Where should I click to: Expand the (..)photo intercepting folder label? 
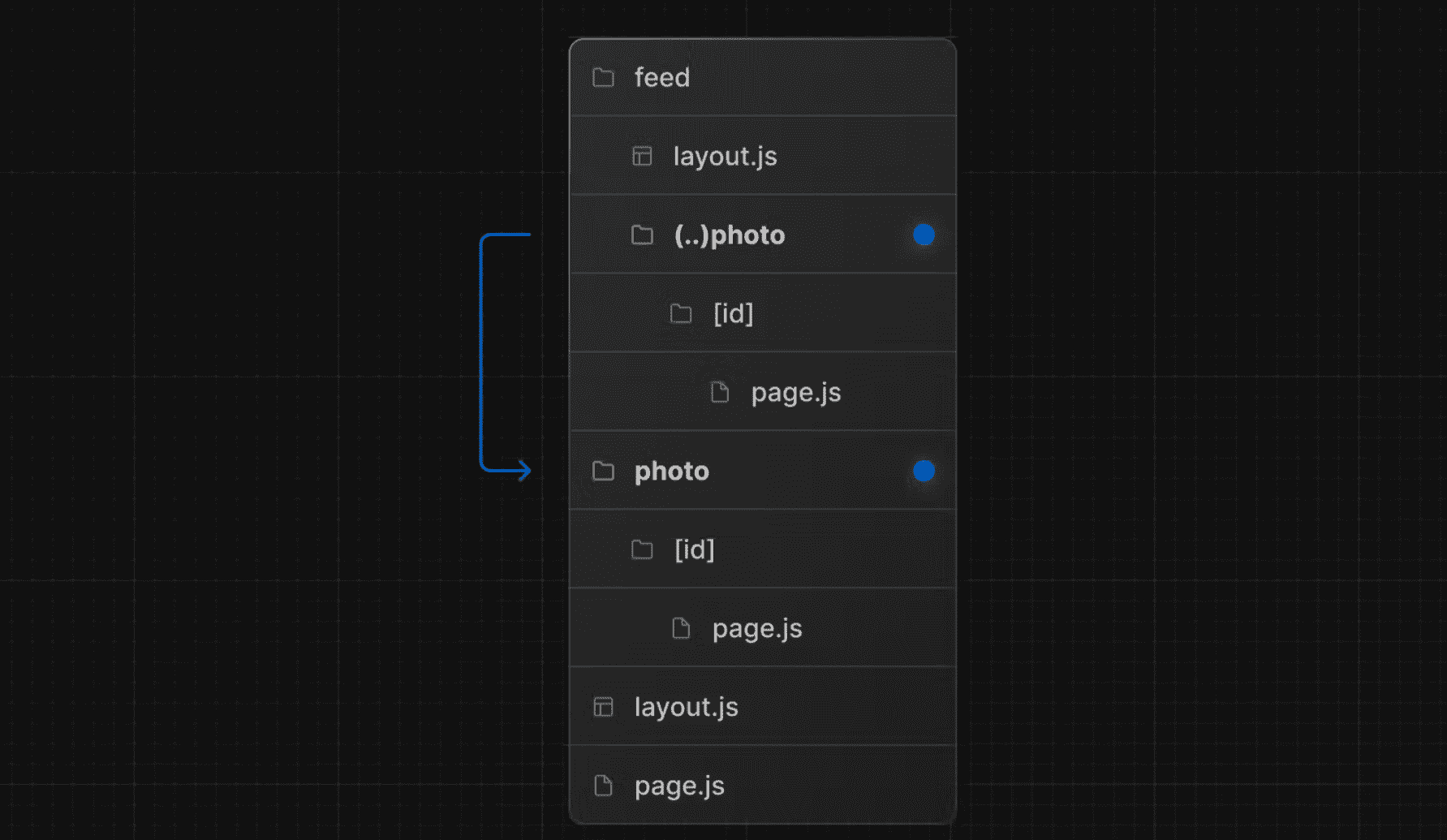point(729,235)
